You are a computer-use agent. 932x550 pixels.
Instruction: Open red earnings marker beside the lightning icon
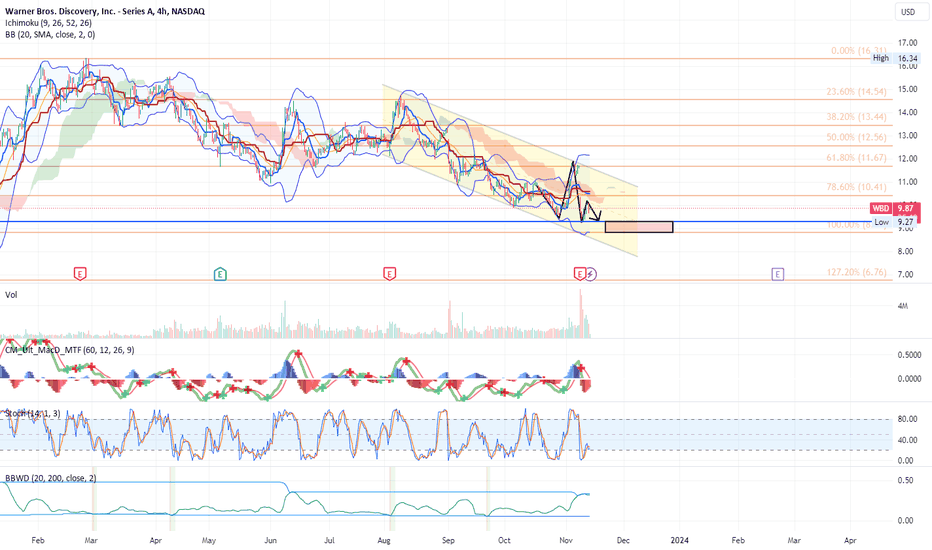pyautogui.click(x=580, y=274)
